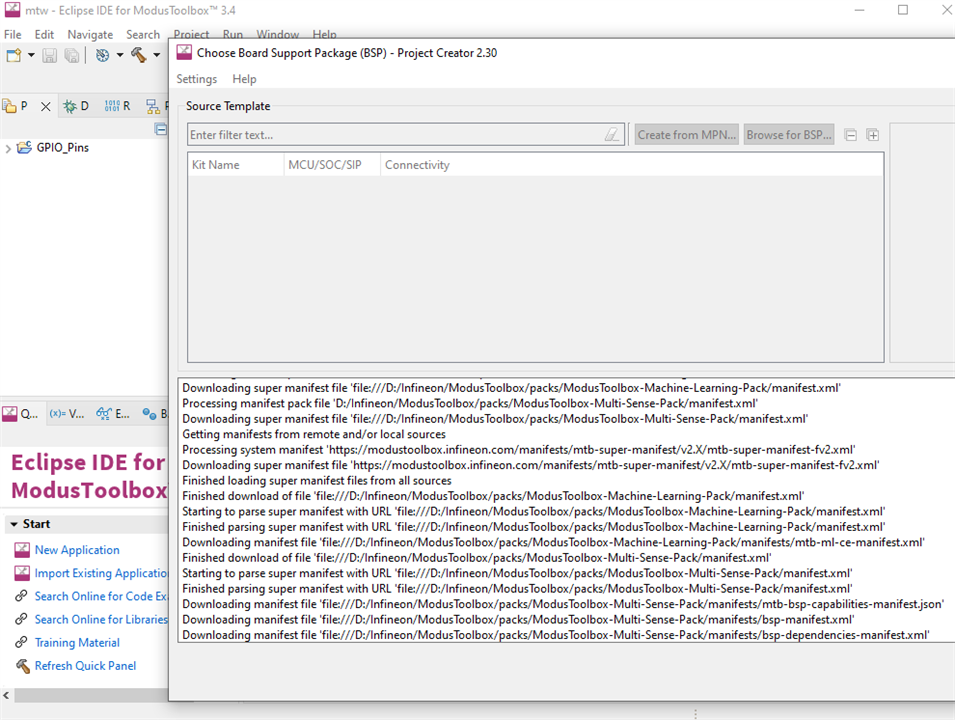Open the dropdown arrow beside the New icon

[31, 55]
